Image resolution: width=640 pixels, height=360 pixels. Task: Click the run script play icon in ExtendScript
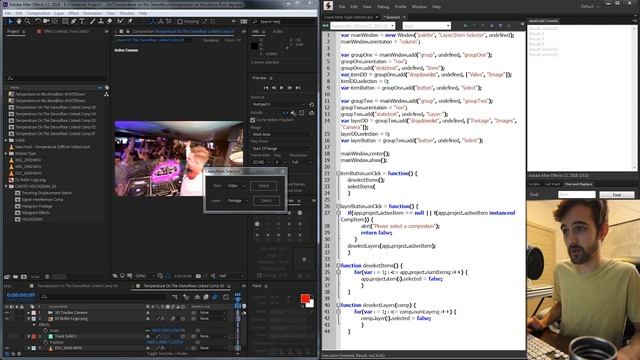tap(466, 26)
